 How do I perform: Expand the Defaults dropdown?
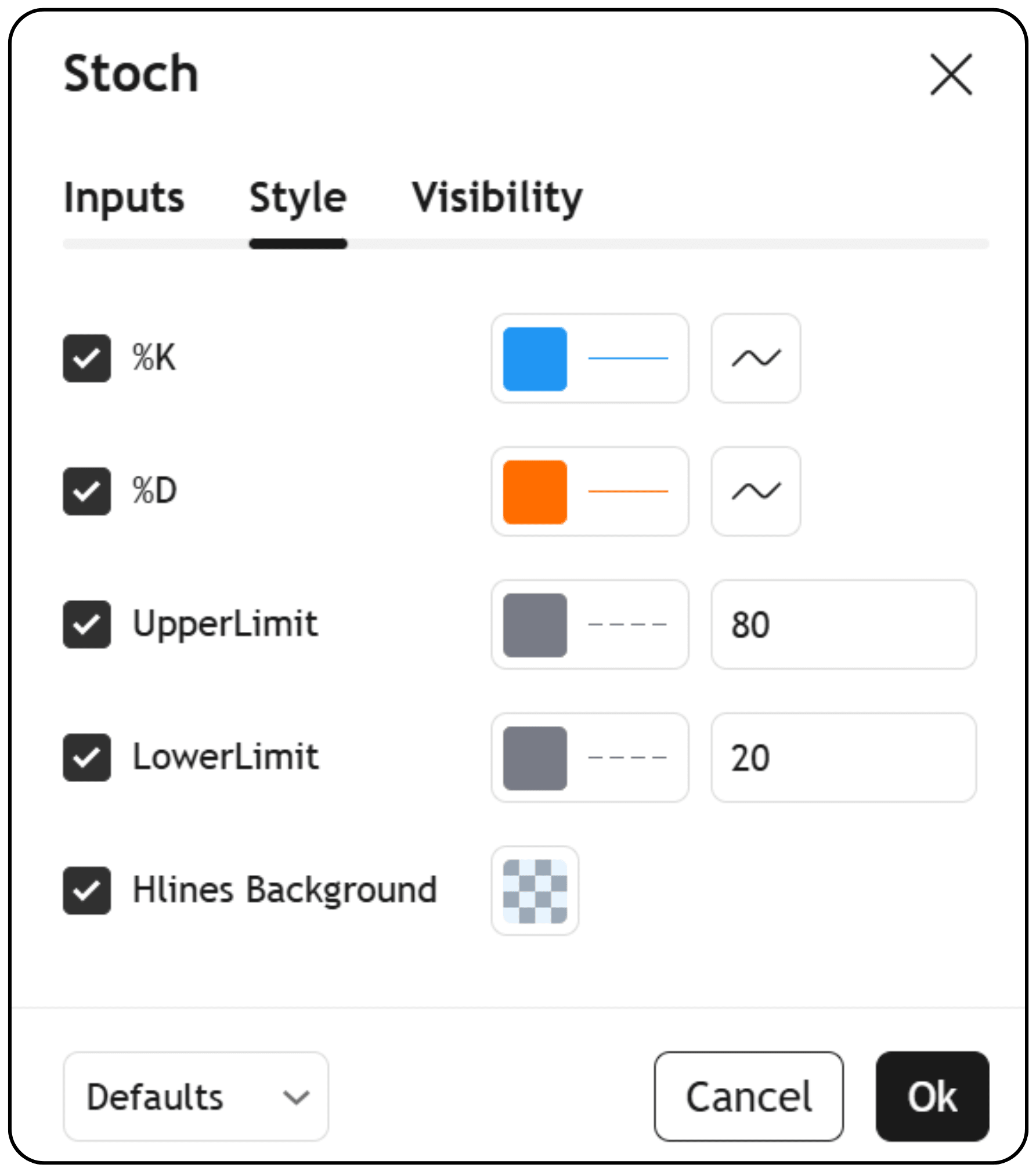tap(196, 1096)
